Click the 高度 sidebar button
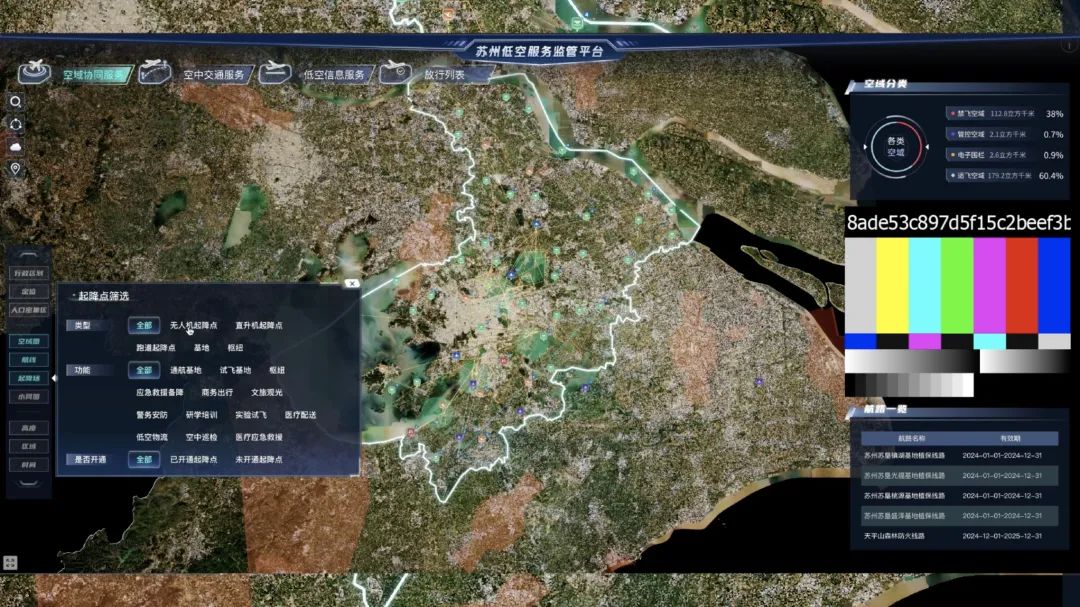Screen dimensions: 1080x607 [28, 427]
